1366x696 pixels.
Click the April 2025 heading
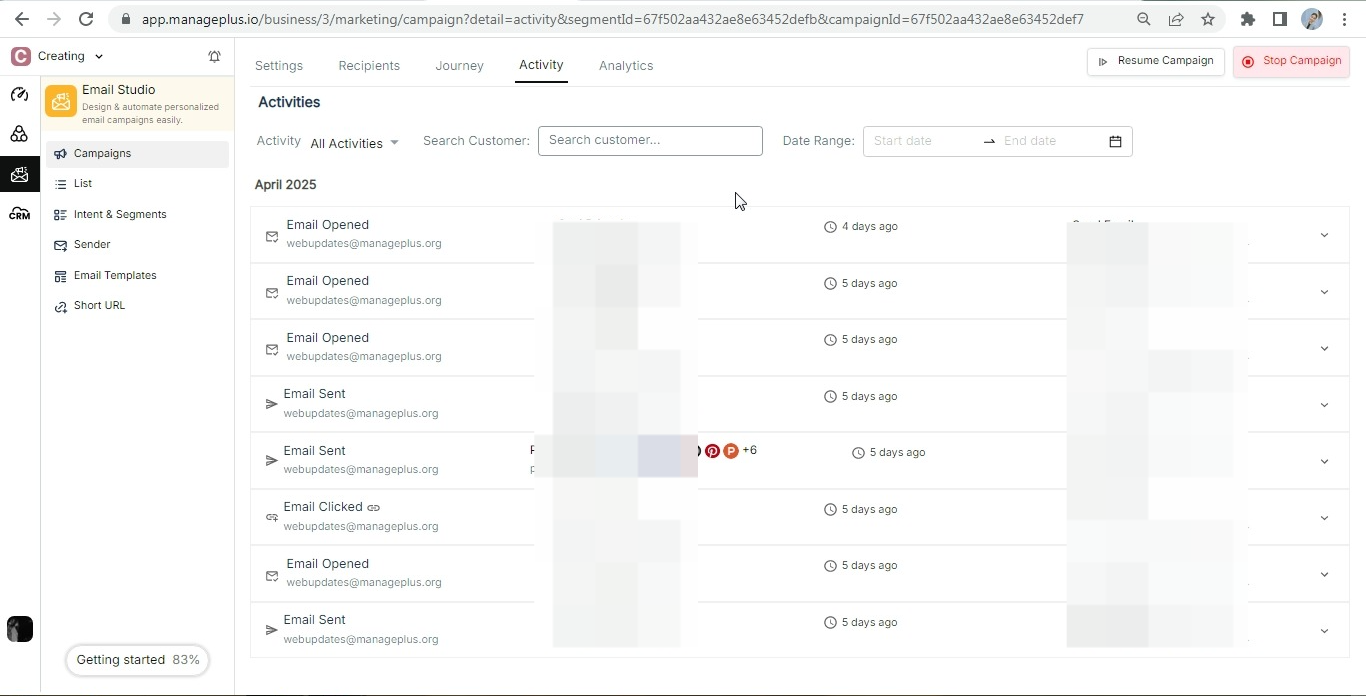[285, 185]
